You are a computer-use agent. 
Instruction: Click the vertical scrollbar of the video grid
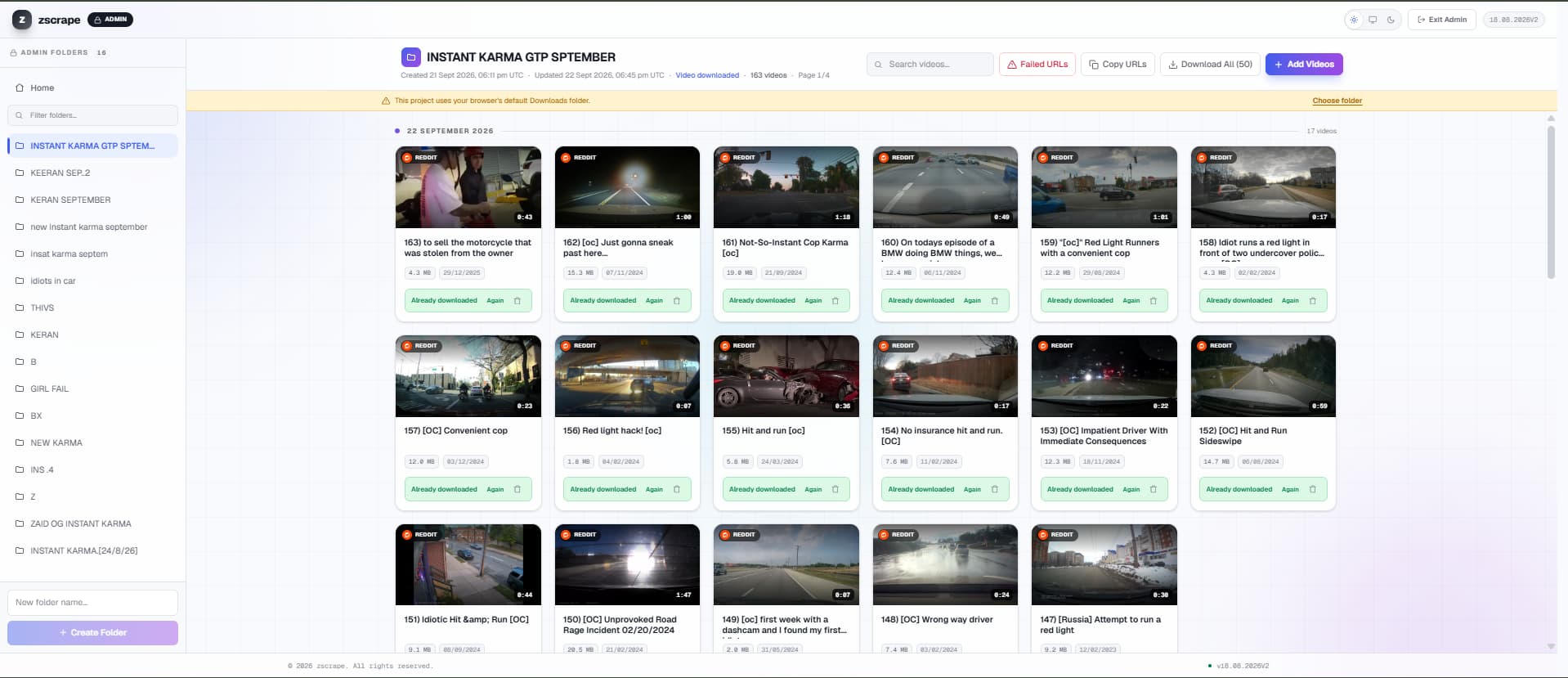point(1551,202)
